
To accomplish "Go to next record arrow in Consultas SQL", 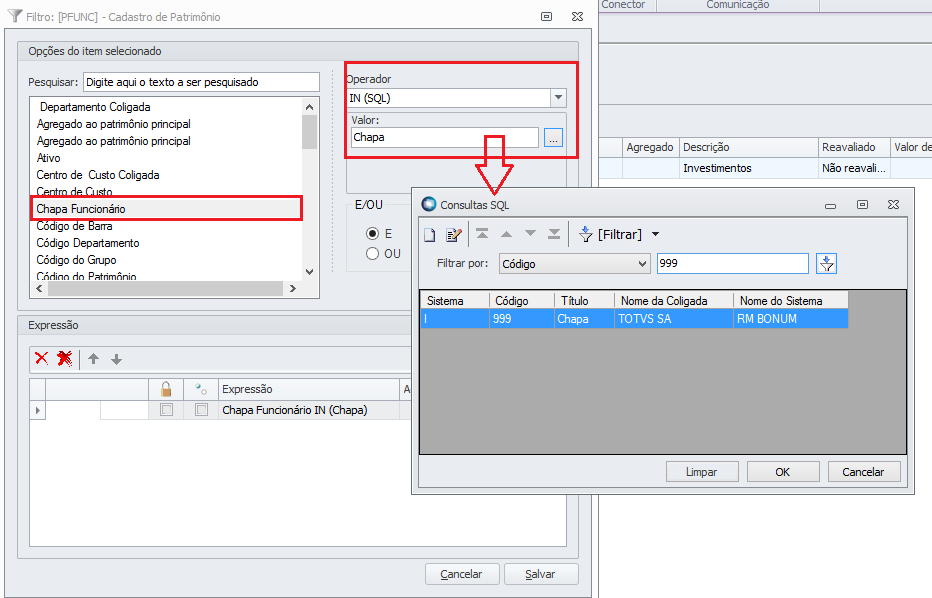I will 530,234.
